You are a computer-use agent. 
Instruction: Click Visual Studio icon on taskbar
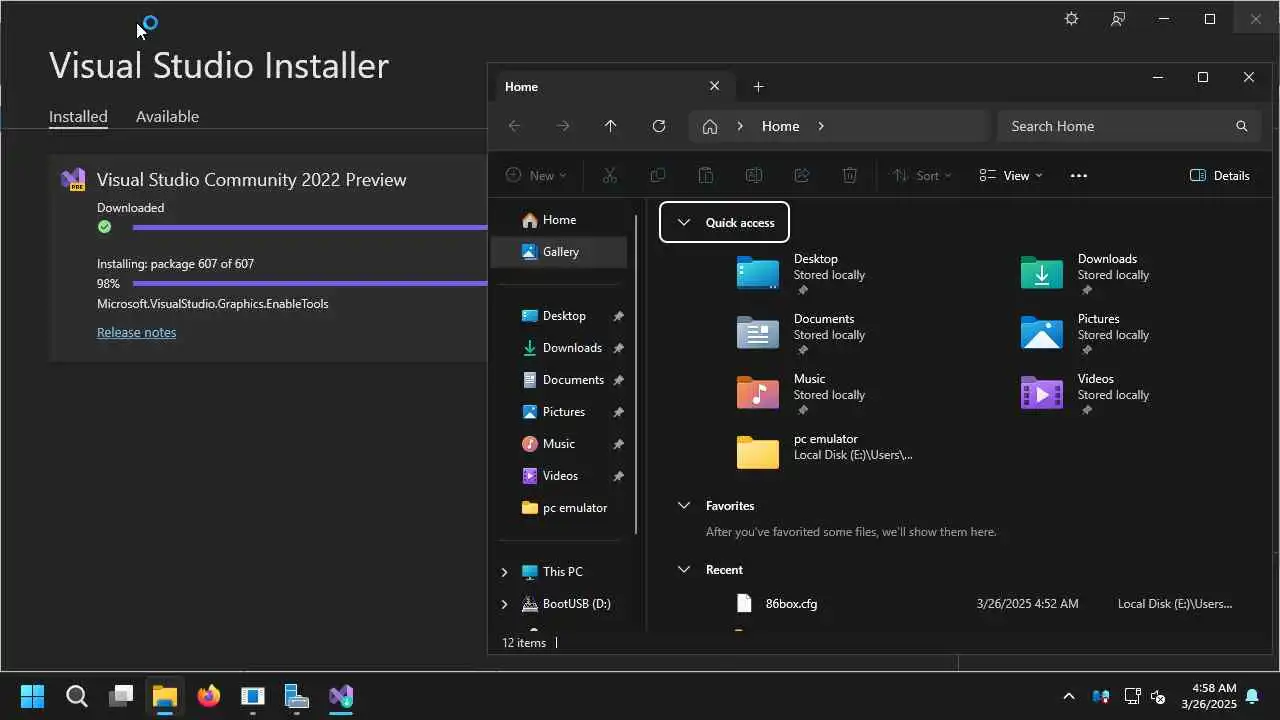pyautogui.click(x=341, y=696)
